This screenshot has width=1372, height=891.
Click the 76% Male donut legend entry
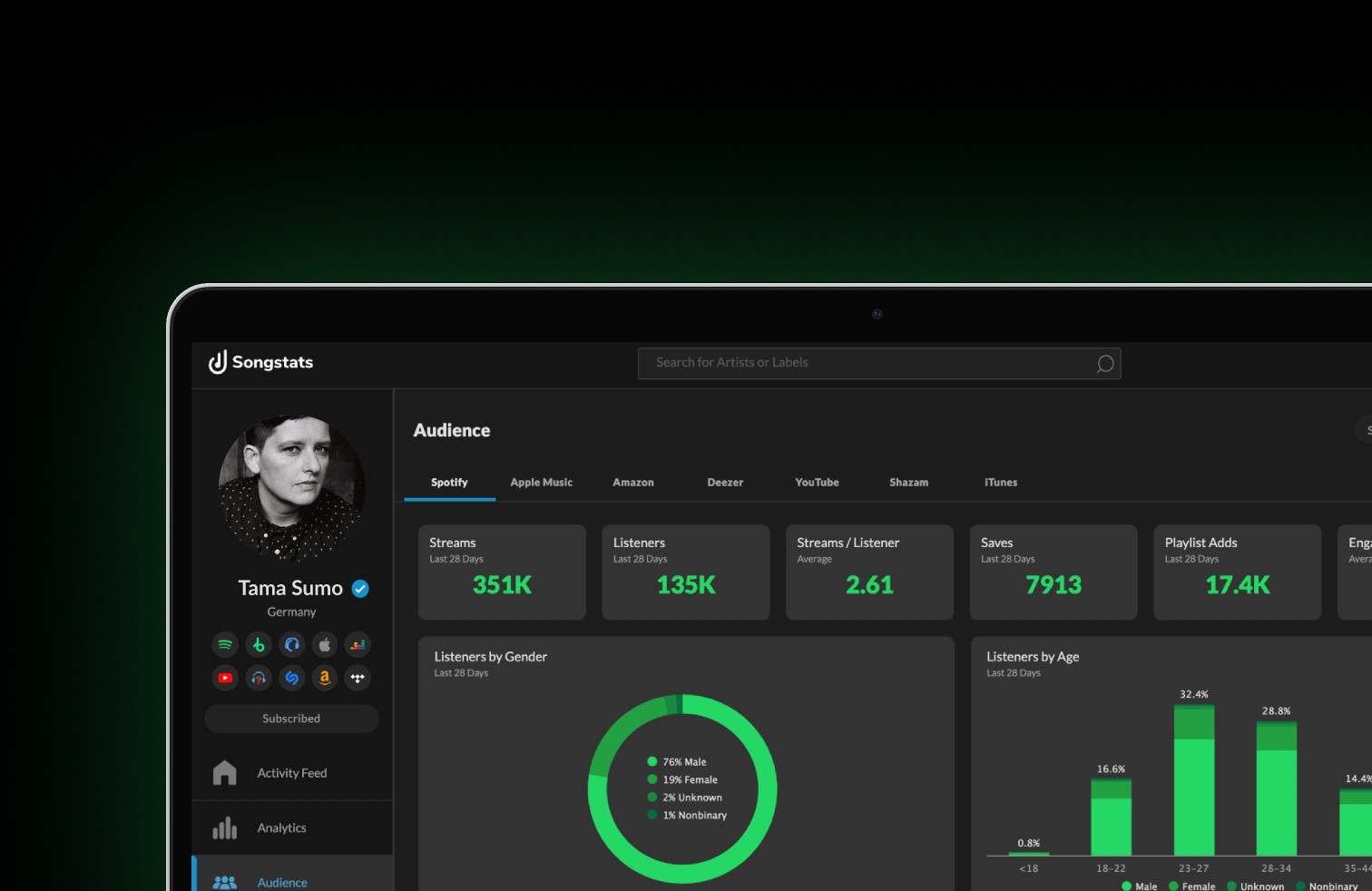(x=677, y=762)
